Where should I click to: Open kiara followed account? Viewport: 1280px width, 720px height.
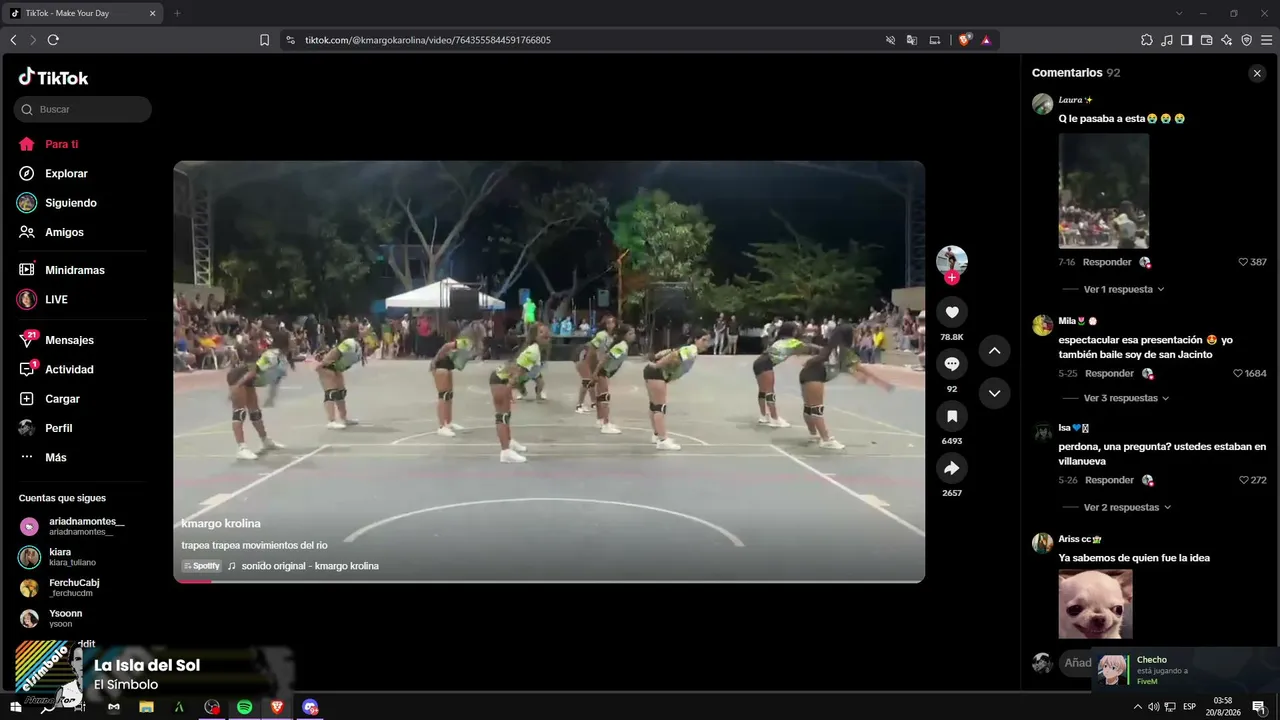(x=82, y=557)
